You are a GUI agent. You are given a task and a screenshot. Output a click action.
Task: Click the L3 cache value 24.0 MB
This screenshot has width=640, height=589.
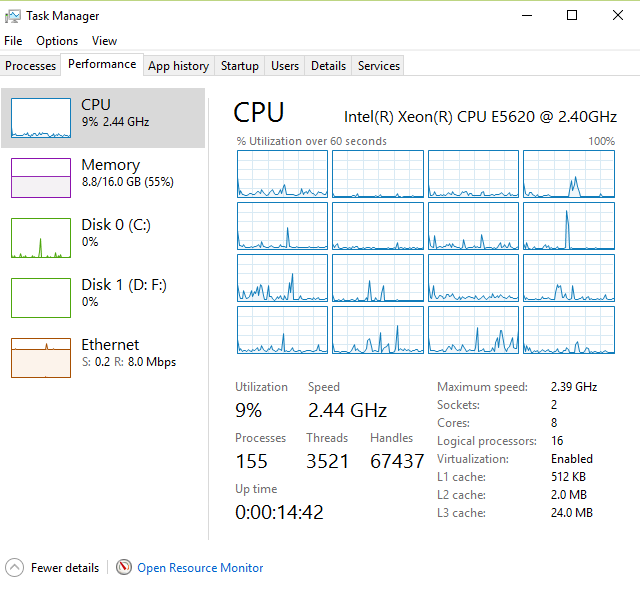[x=571, y=513]
